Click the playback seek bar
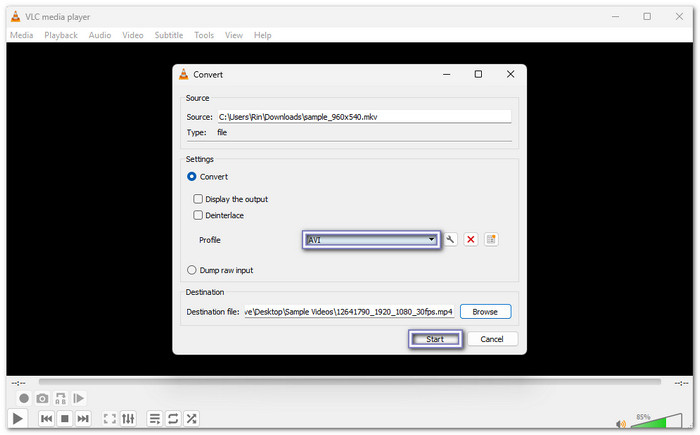Viewport: 700px width, 435px height. point(350,382)
